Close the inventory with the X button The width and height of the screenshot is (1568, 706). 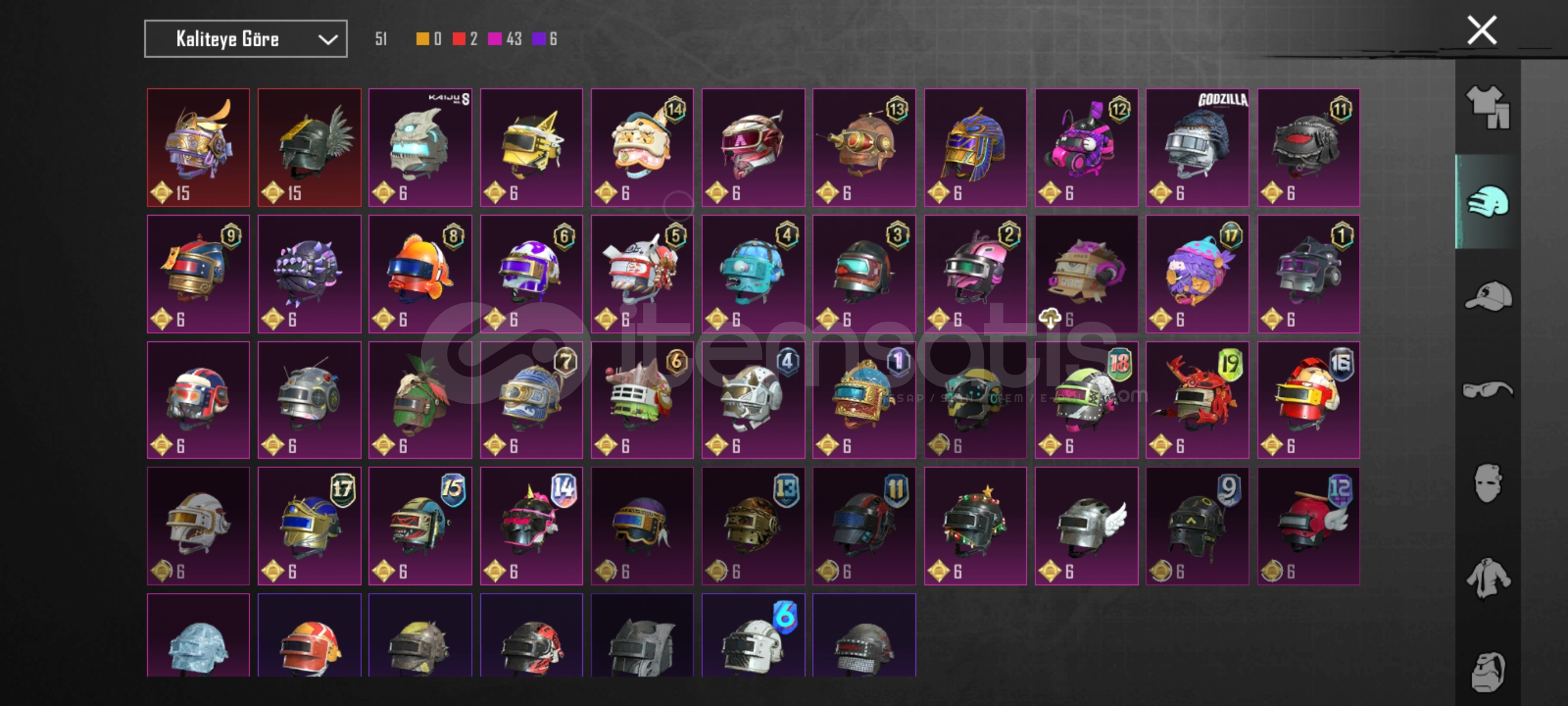point(1481,31)
